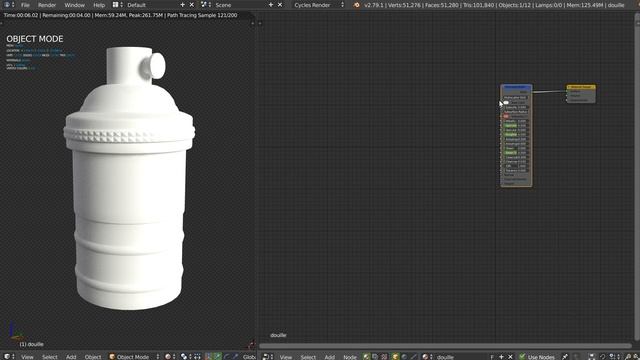Click the node editor horizontal scrollbar
Screen dimensions: 640x360
446,346
